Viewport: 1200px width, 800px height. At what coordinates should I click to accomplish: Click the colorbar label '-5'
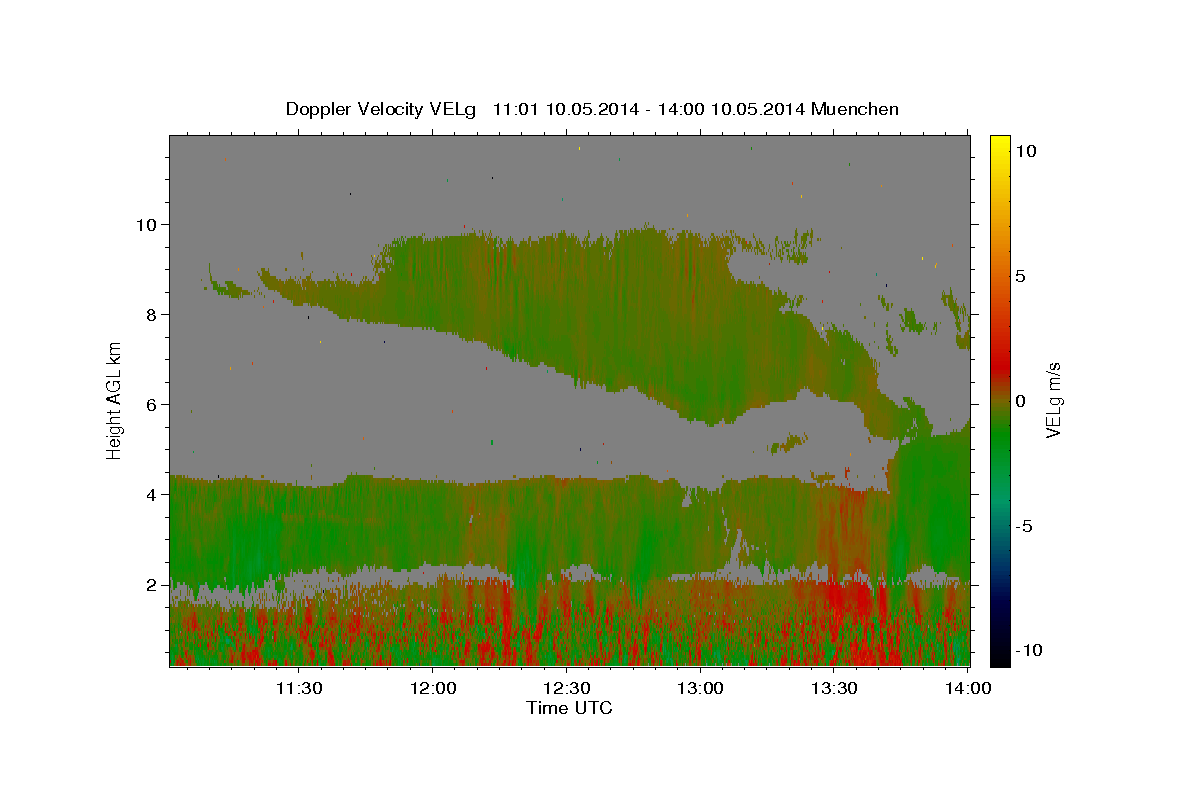point(1024,526)
